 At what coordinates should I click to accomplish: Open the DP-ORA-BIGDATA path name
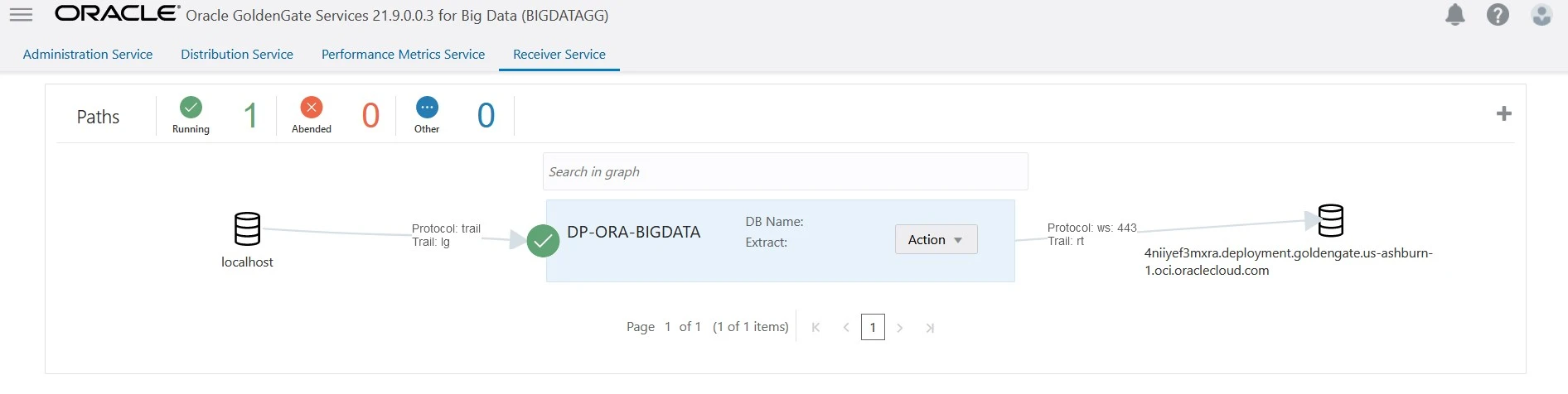pyautogui.click(x=634, y=233)
